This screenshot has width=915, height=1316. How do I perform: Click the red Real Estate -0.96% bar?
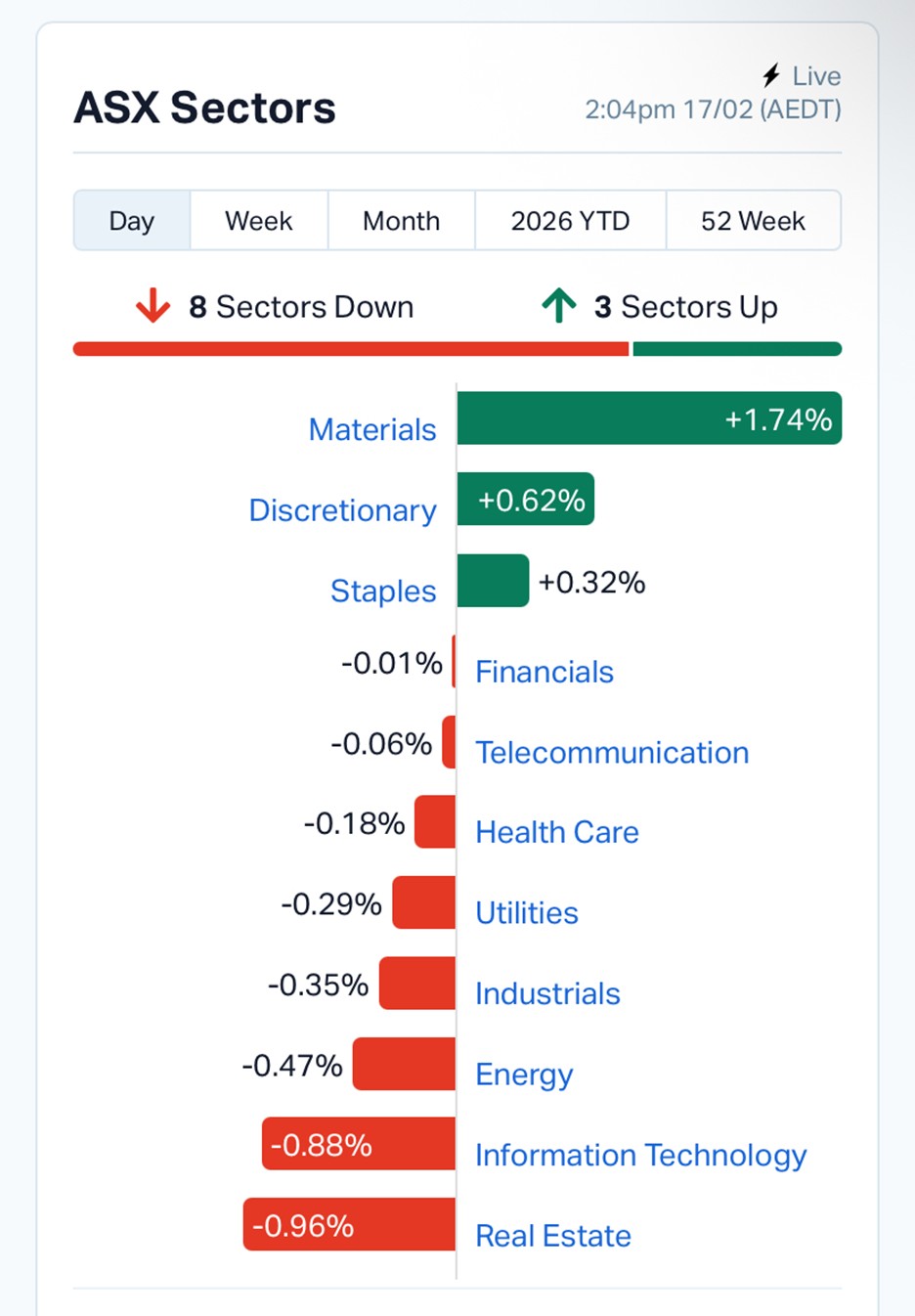click(x=349, y=1224)
